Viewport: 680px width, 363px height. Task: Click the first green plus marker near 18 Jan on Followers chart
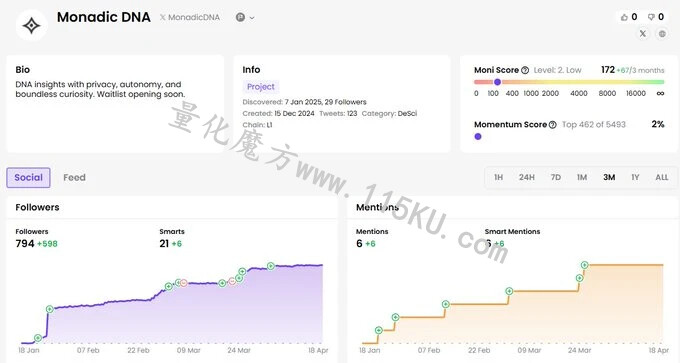click(38, 338)
